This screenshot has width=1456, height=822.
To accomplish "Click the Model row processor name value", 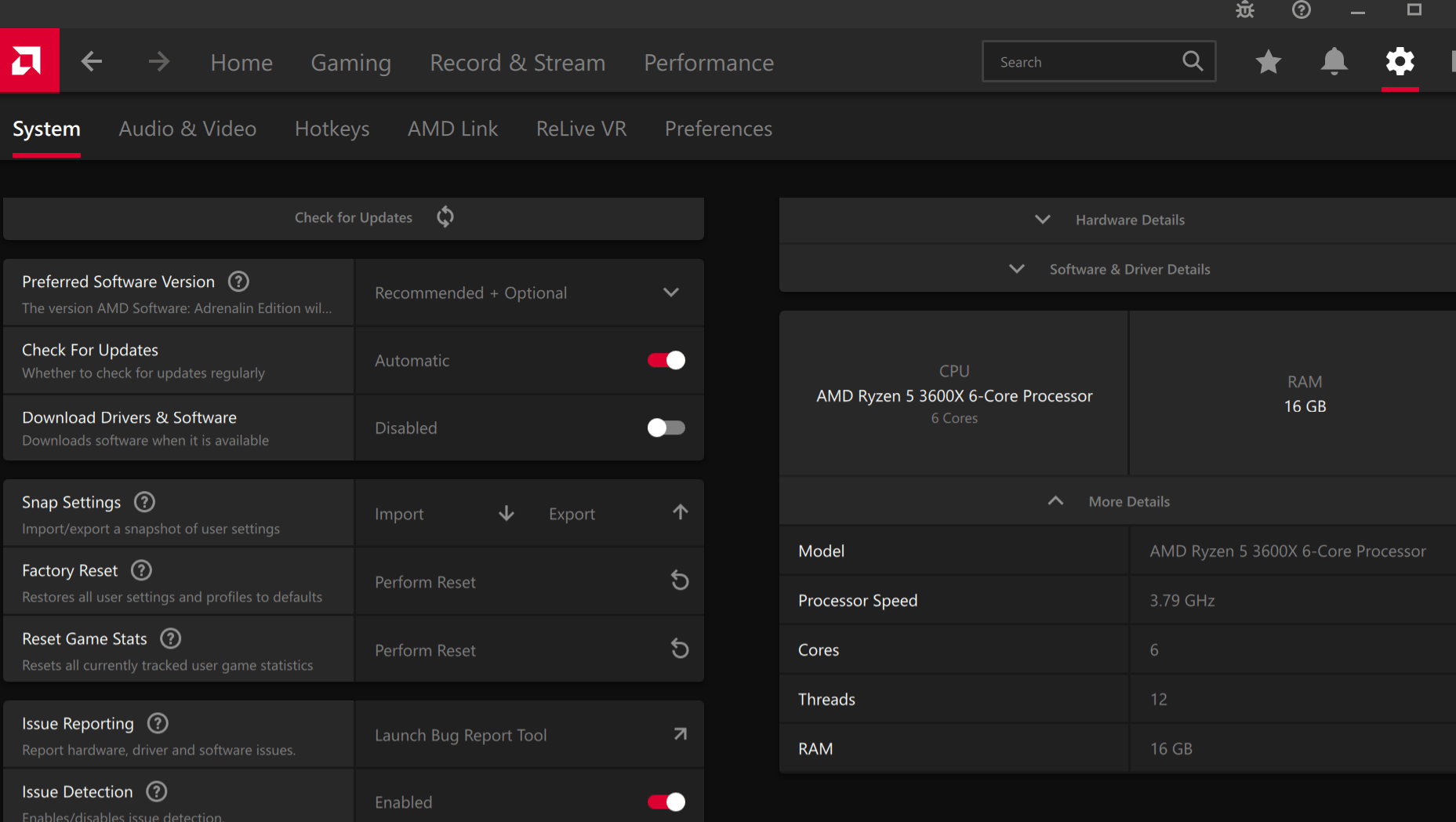I will [1287, 551].
